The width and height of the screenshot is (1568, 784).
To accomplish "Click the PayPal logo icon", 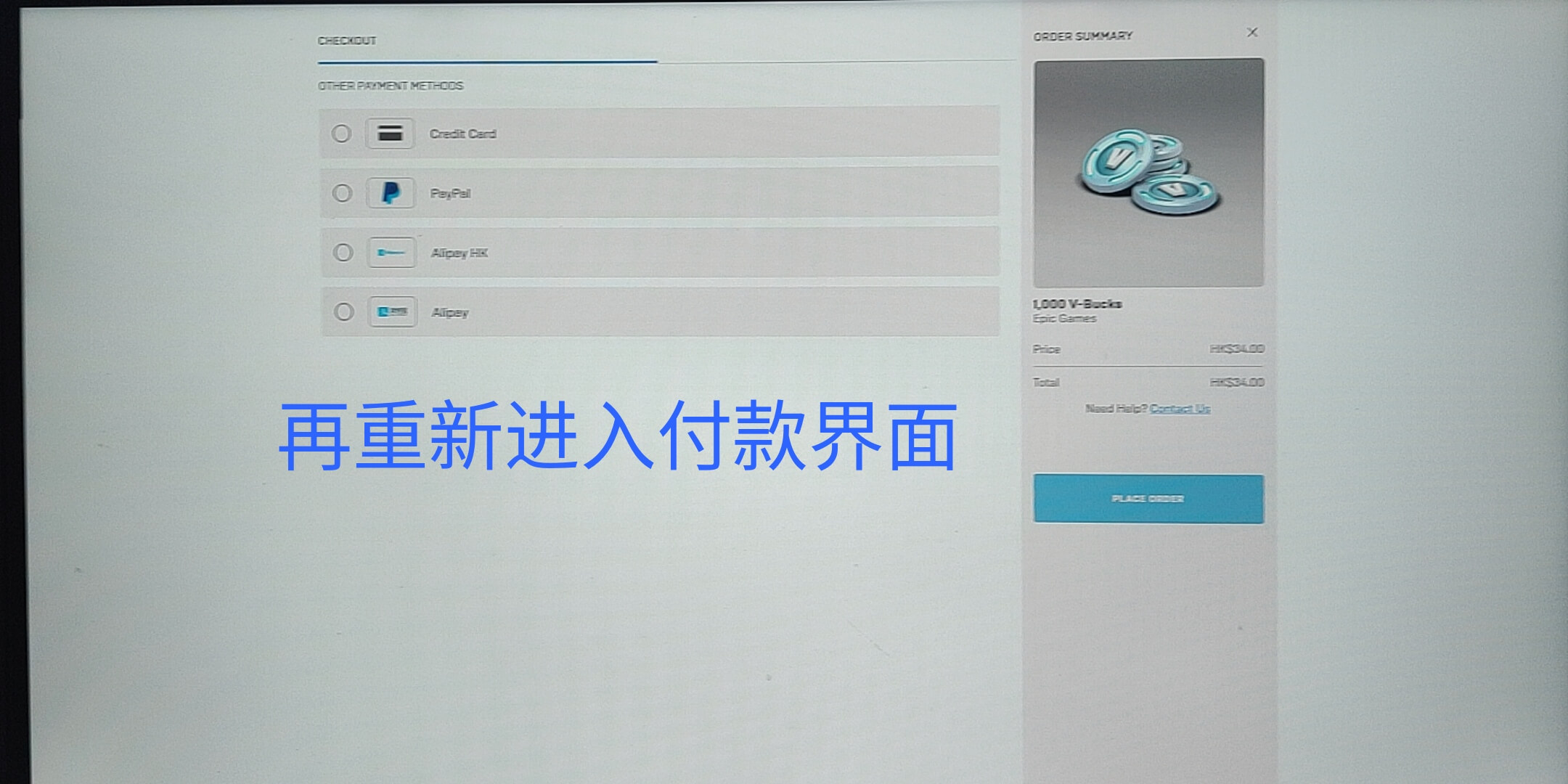I will click(391, 193).
